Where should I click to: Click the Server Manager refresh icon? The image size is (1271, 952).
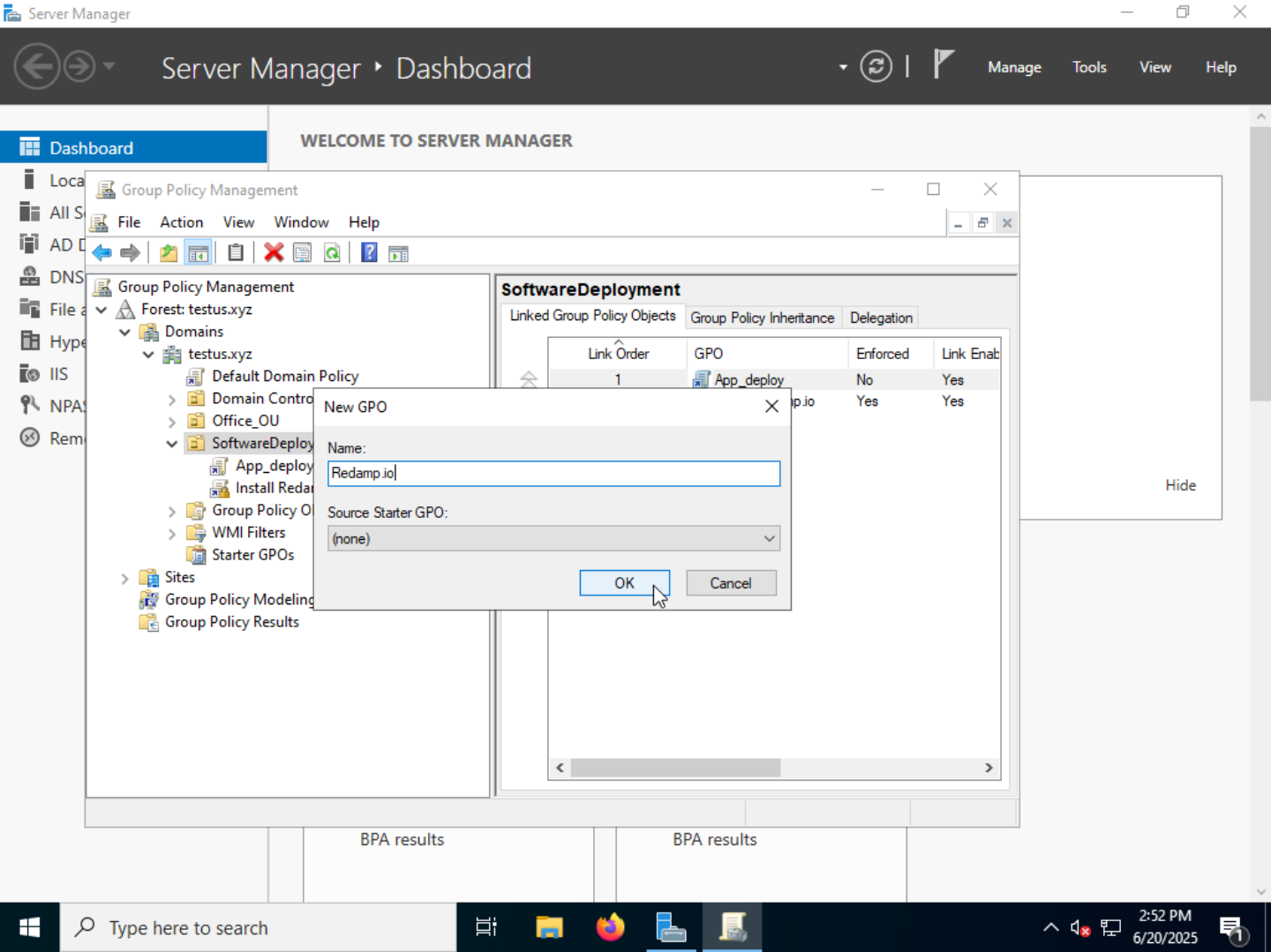pos(876,67)
